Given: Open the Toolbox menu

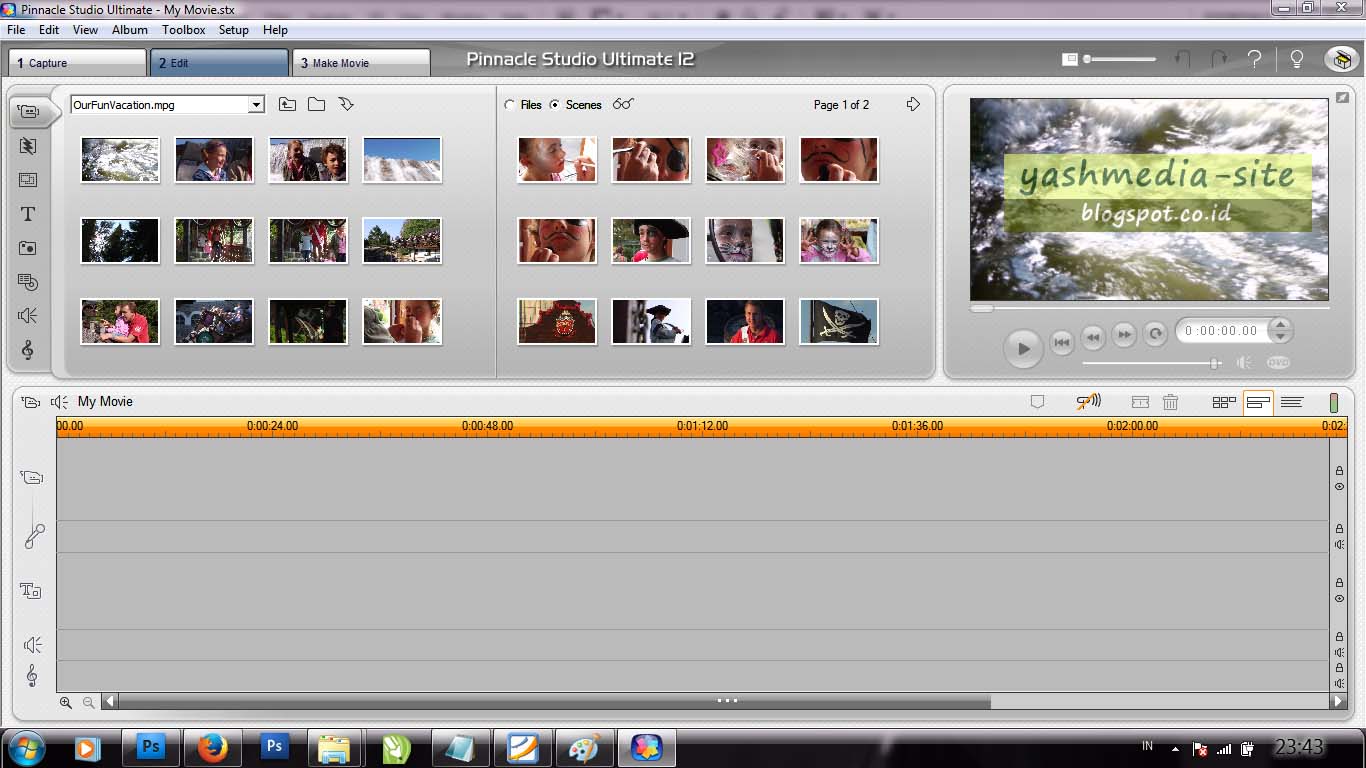Looking at the screenshot, I should [x=184, y=30].
